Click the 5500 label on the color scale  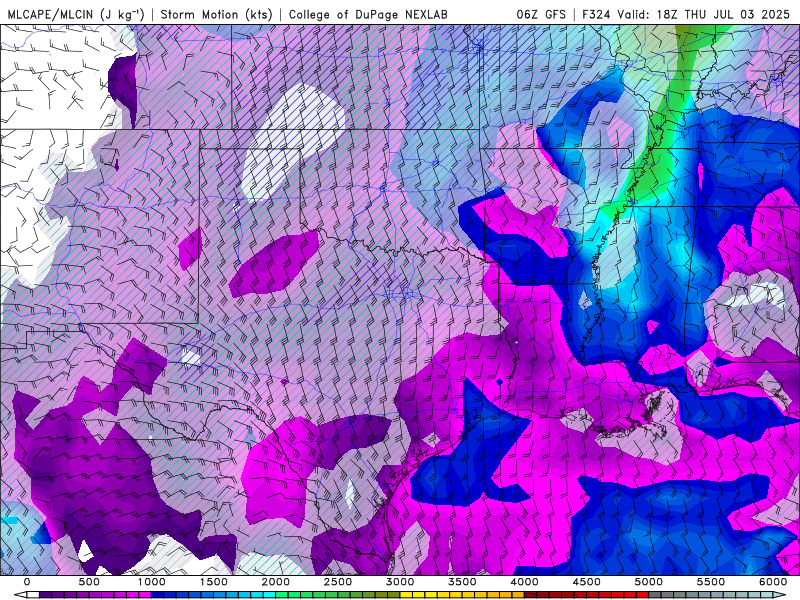pyautogui.click(x=711, y=582)
